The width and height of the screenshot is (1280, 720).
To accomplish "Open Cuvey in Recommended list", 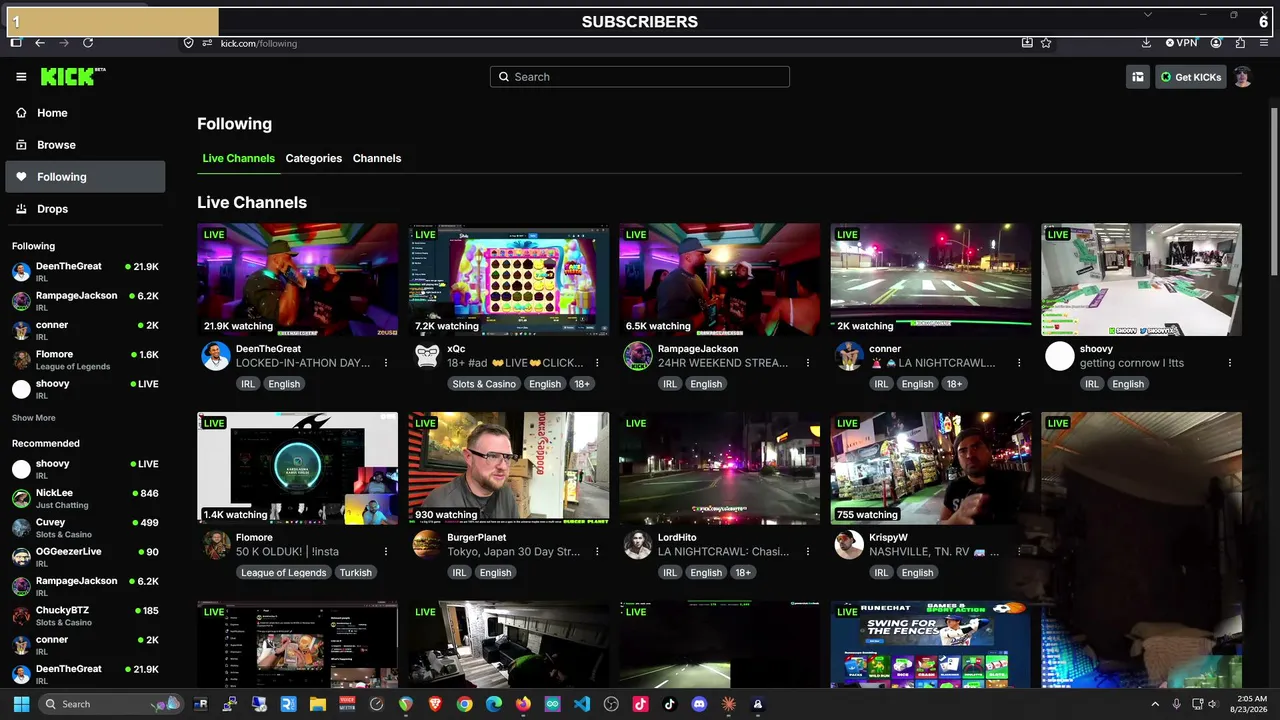I will point(85,527).
